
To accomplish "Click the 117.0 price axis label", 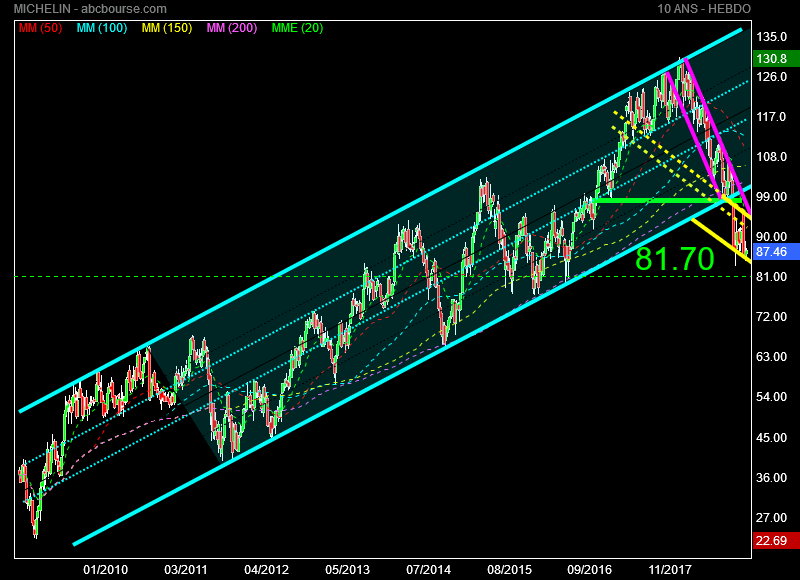I will coord(771,117).
